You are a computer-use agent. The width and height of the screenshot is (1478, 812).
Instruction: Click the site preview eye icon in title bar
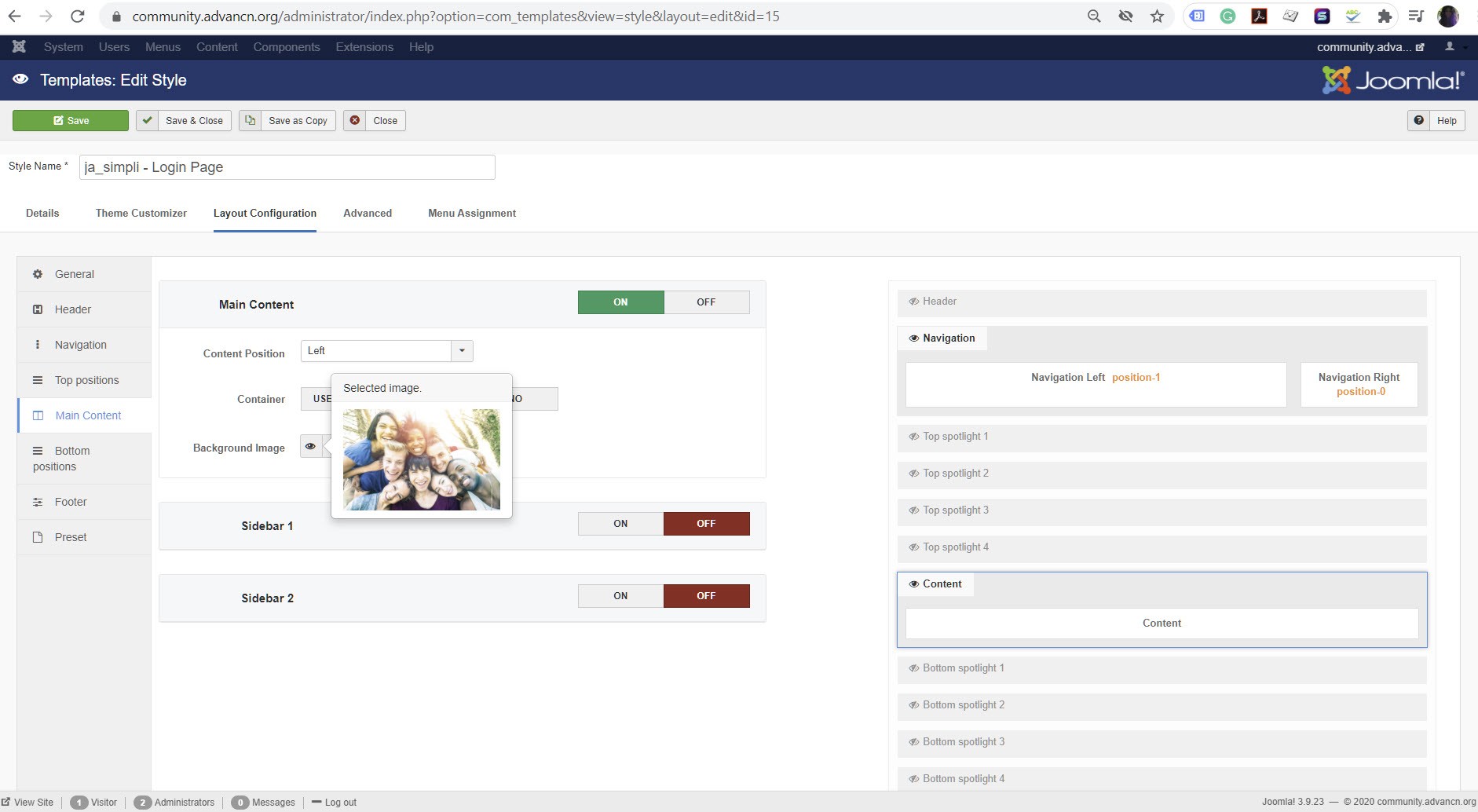[20, 79]
